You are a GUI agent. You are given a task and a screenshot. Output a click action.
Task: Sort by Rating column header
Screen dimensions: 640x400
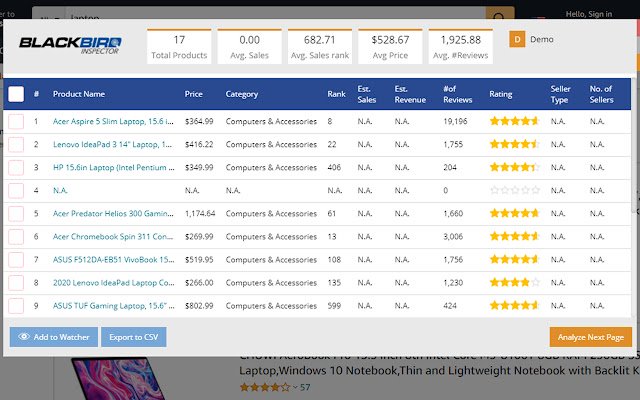point(501,94)
